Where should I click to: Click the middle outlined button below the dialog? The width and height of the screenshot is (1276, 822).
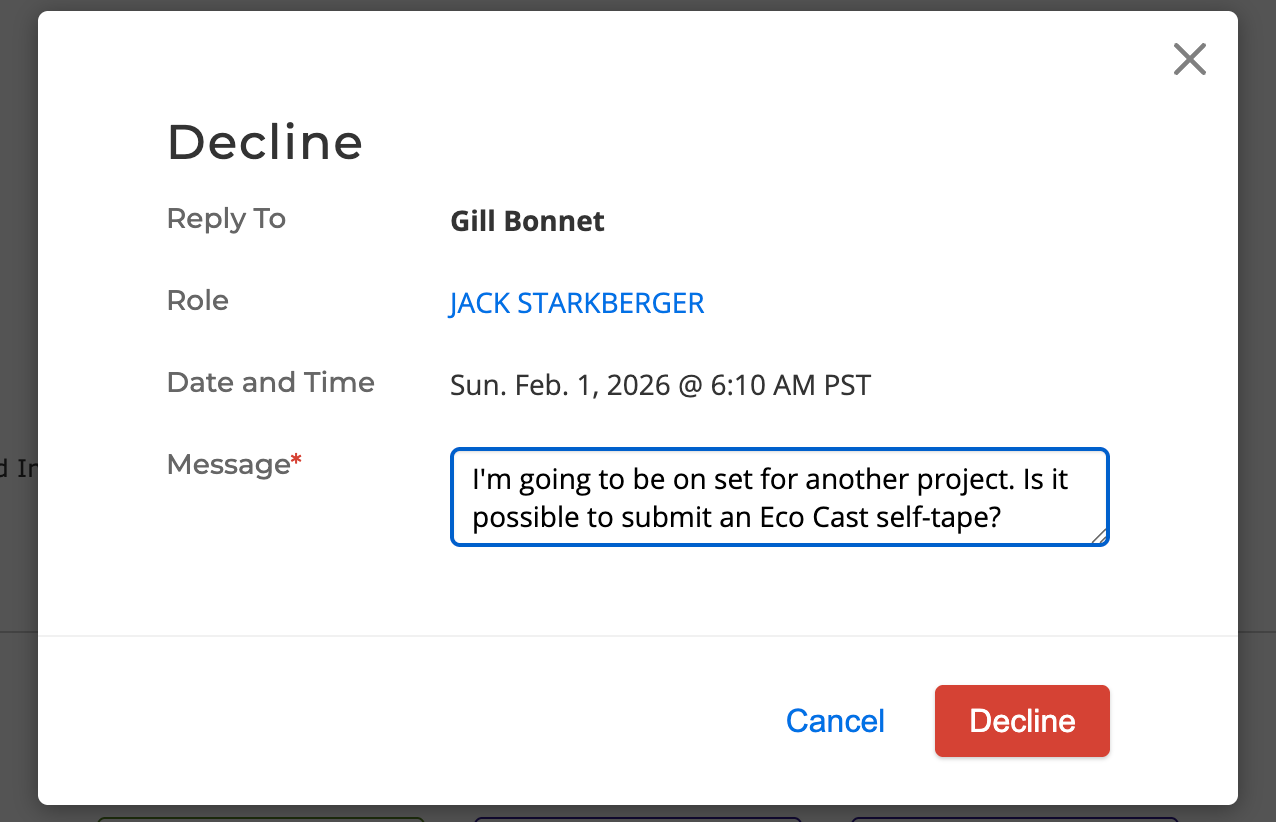coord(637,819)
